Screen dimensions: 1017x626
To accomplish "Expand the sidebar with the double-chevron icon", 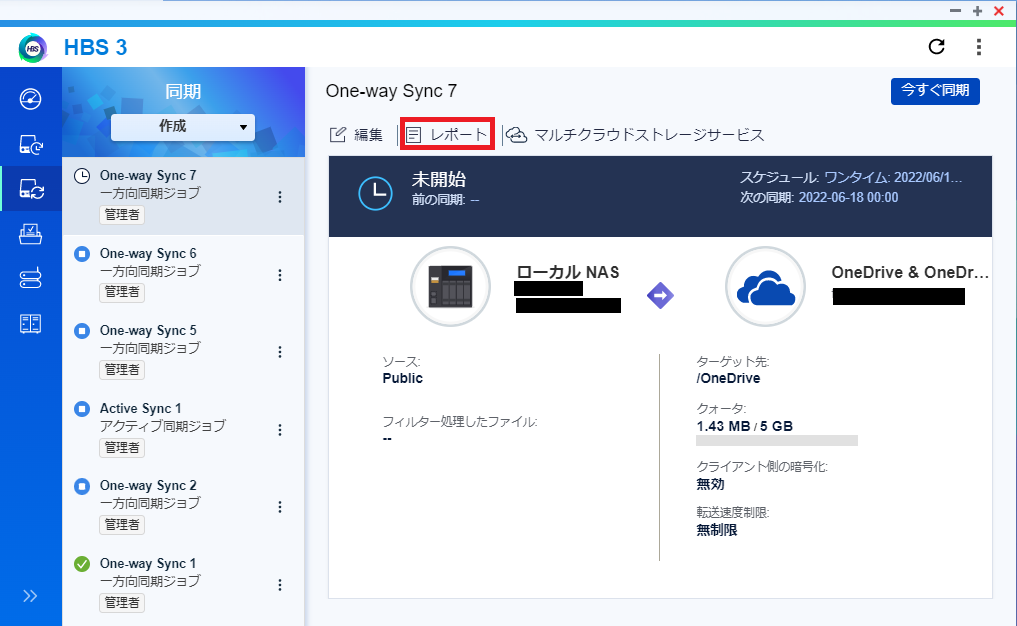I will [x=30, y=596].
